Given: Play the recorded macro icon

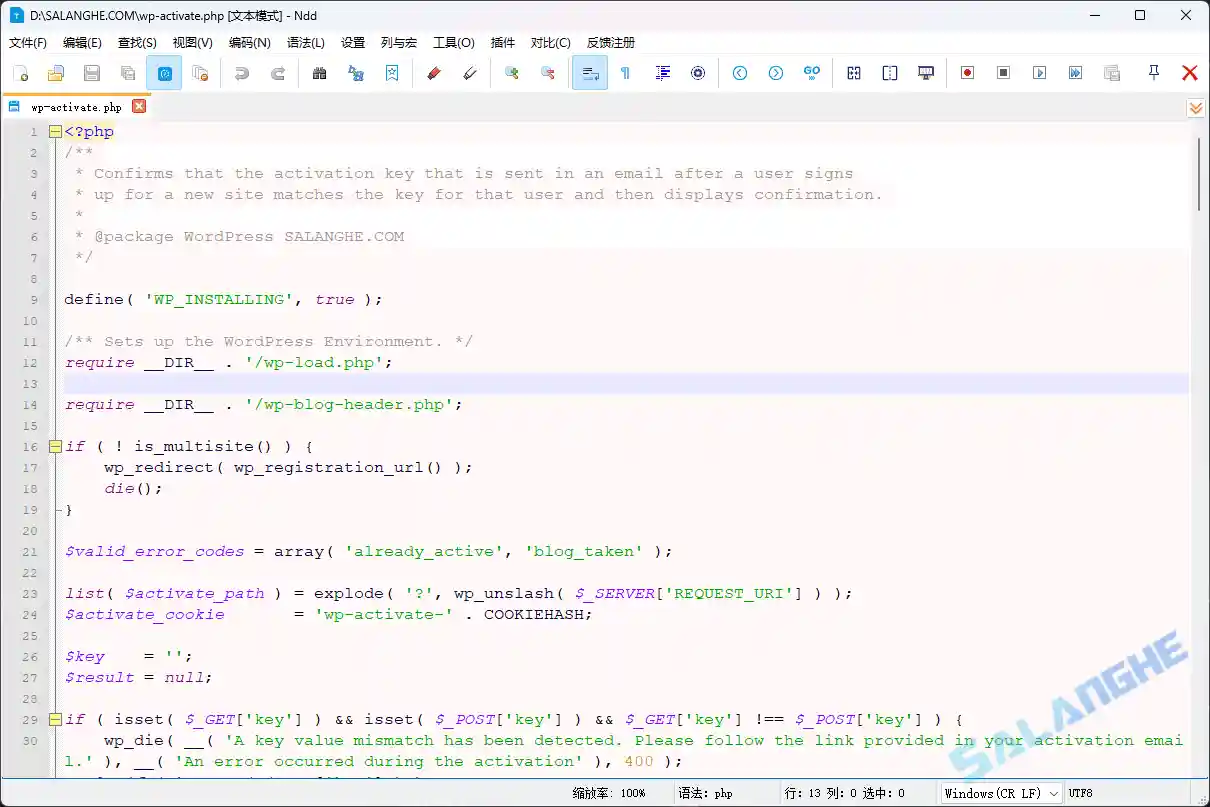Looking at the screenshot, I should [1040, 72].
